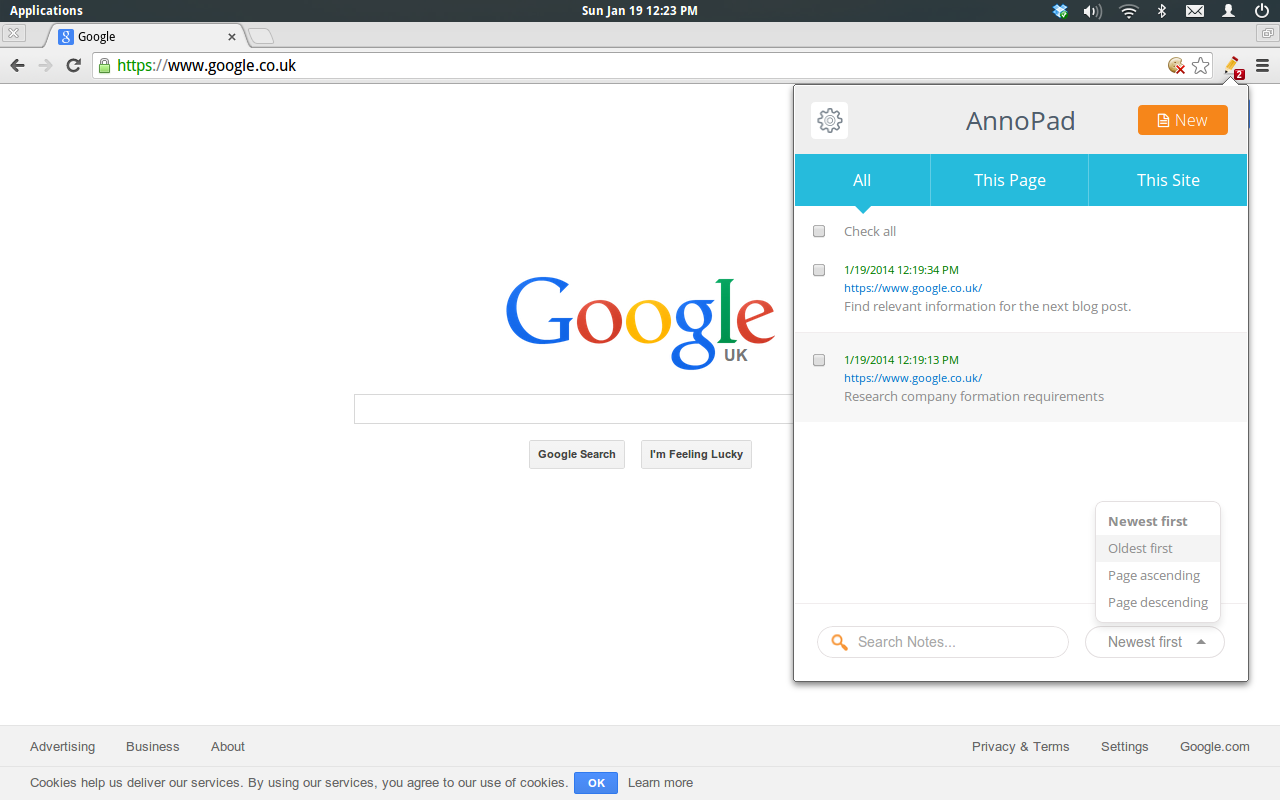Click in the Google search box
The image size is (1280, 800).
[574, 409]
